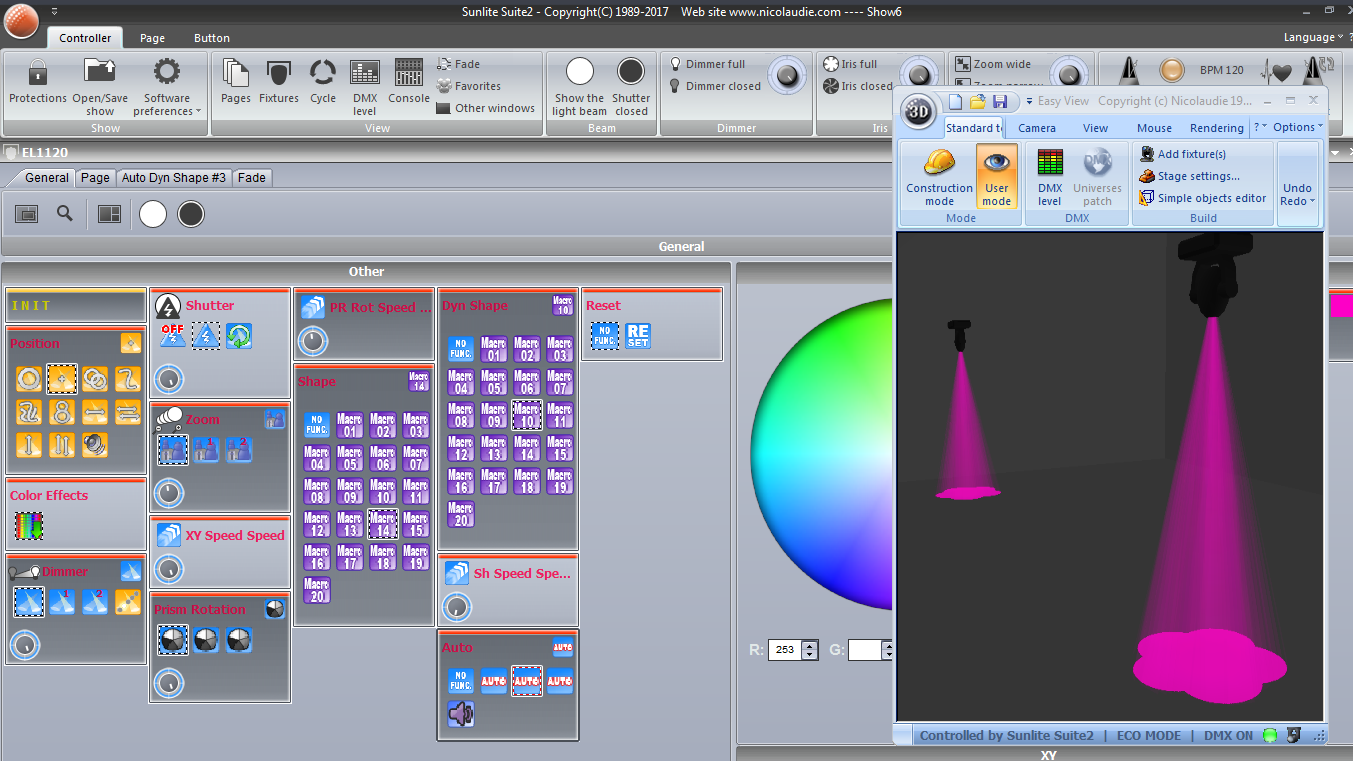Open the Pages view
Screen dimensions: 1353x761
[x=236, y=82]
